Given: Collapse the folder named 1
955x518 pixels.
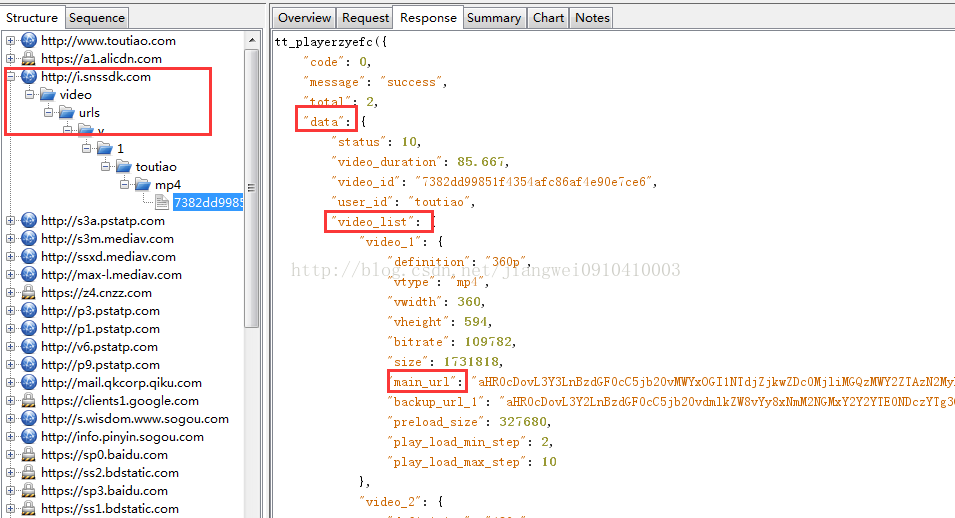Looking at the screenshot, I should click(x=86, y=148).
